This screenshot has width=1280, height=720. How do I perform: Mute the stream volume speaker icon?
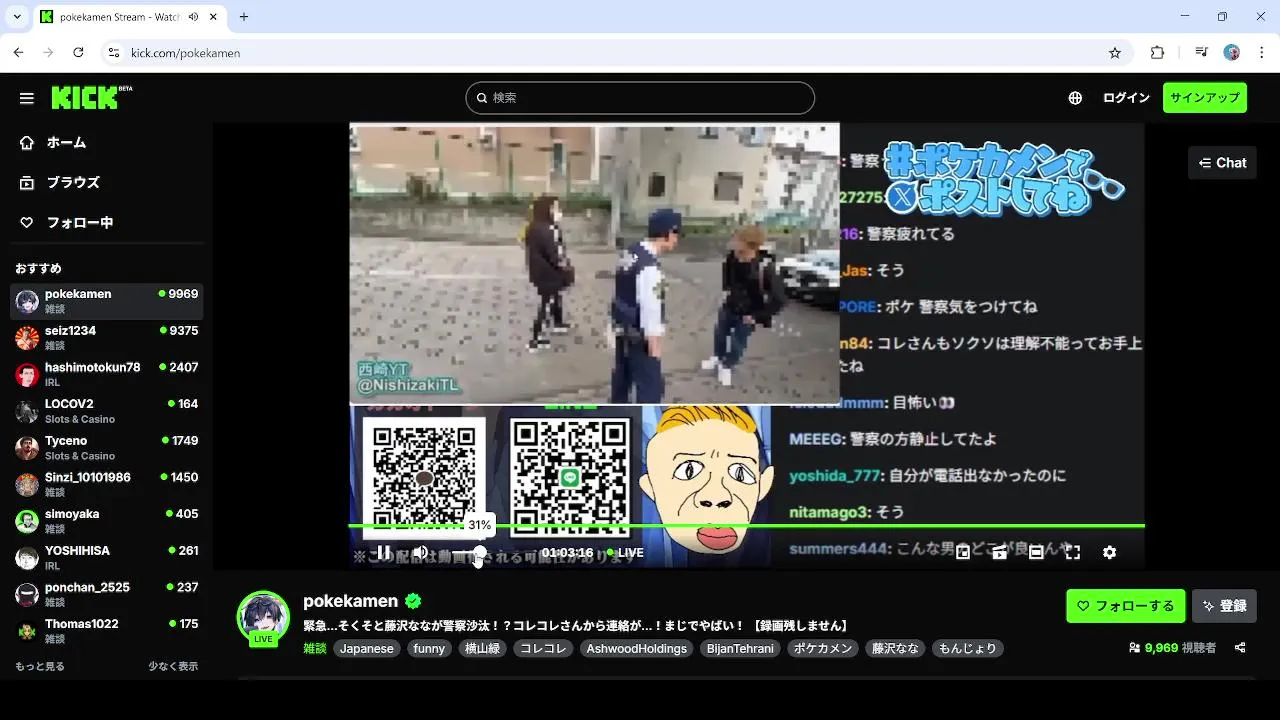[421, 552]
